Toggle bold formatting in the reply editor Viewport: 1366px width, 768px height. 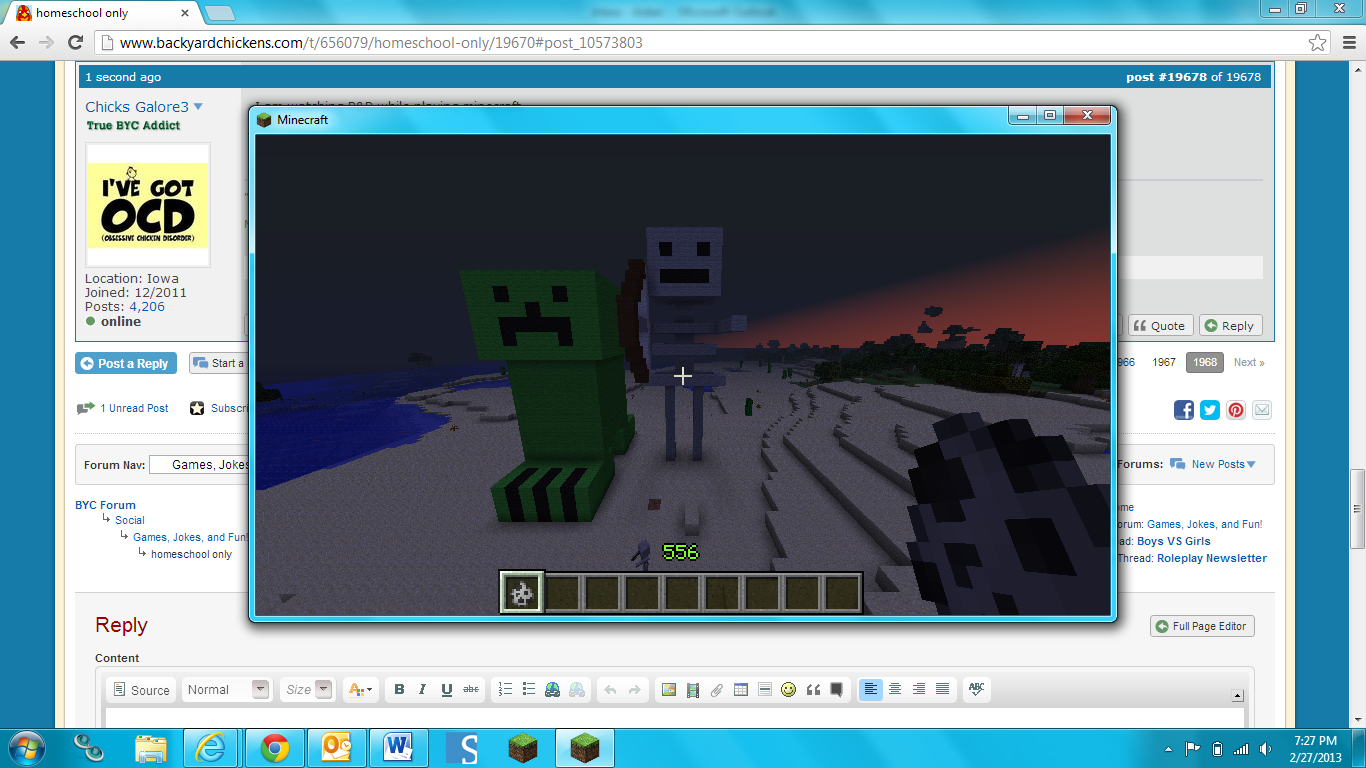click(399, 689)
